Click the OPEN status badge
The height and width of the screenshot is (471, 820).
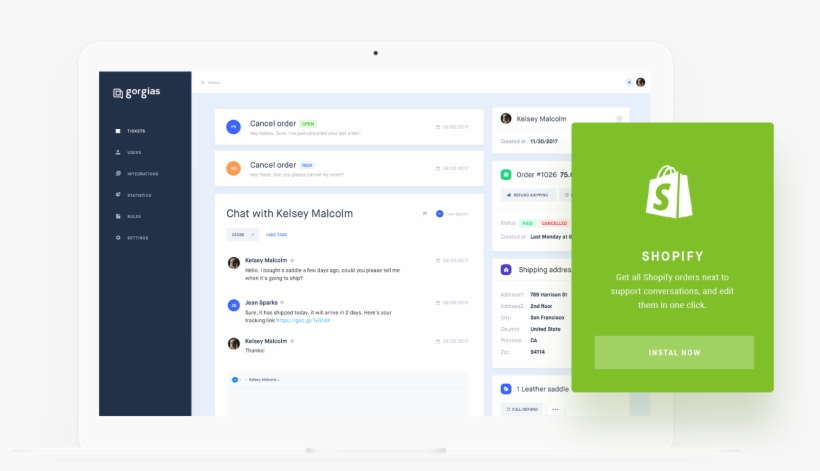click(308, 124)
